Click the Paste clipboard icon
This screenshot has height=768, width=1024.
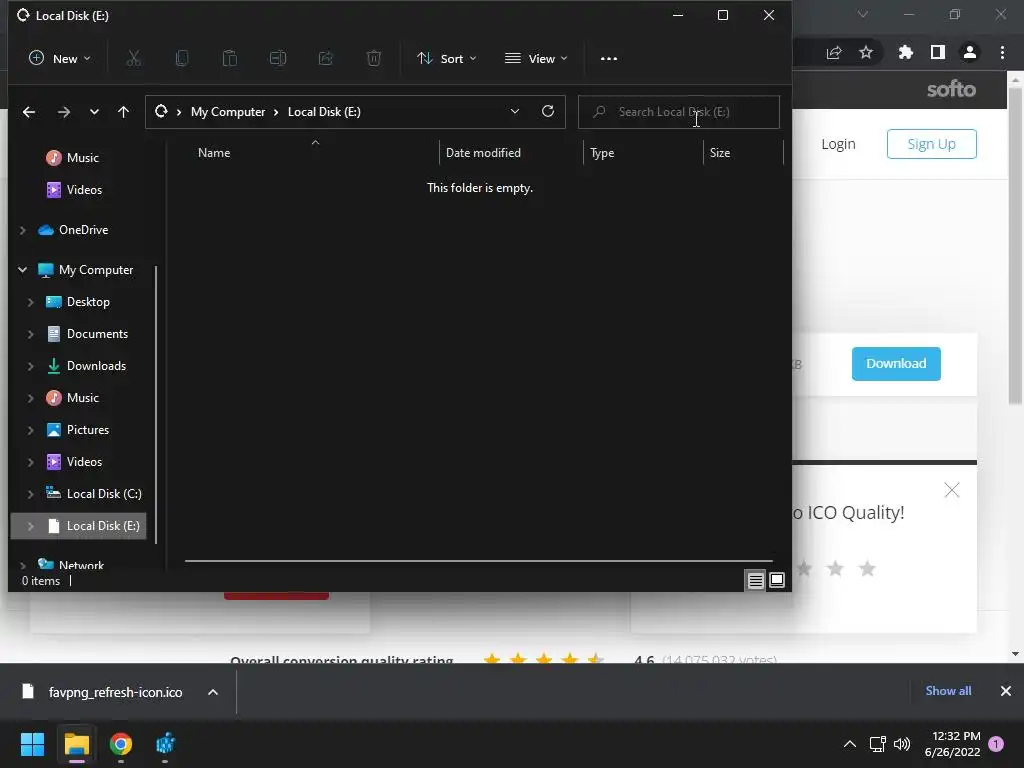tap(230, 58)
